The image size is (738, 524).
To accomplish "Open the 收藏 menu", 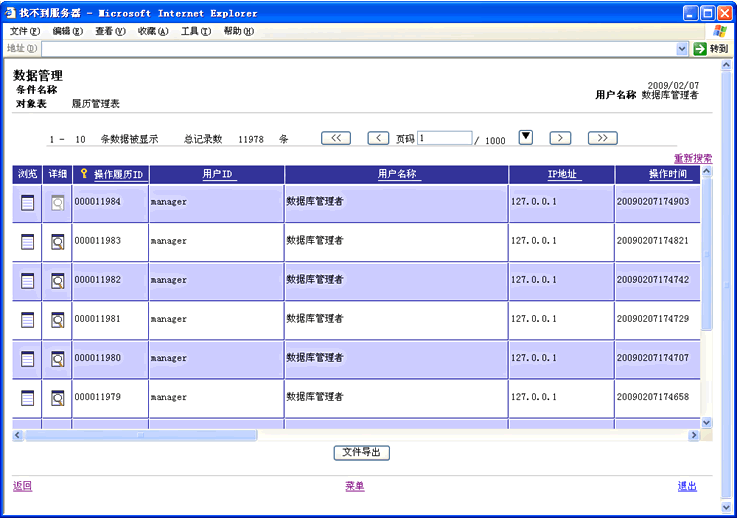I will pos(153,31).
